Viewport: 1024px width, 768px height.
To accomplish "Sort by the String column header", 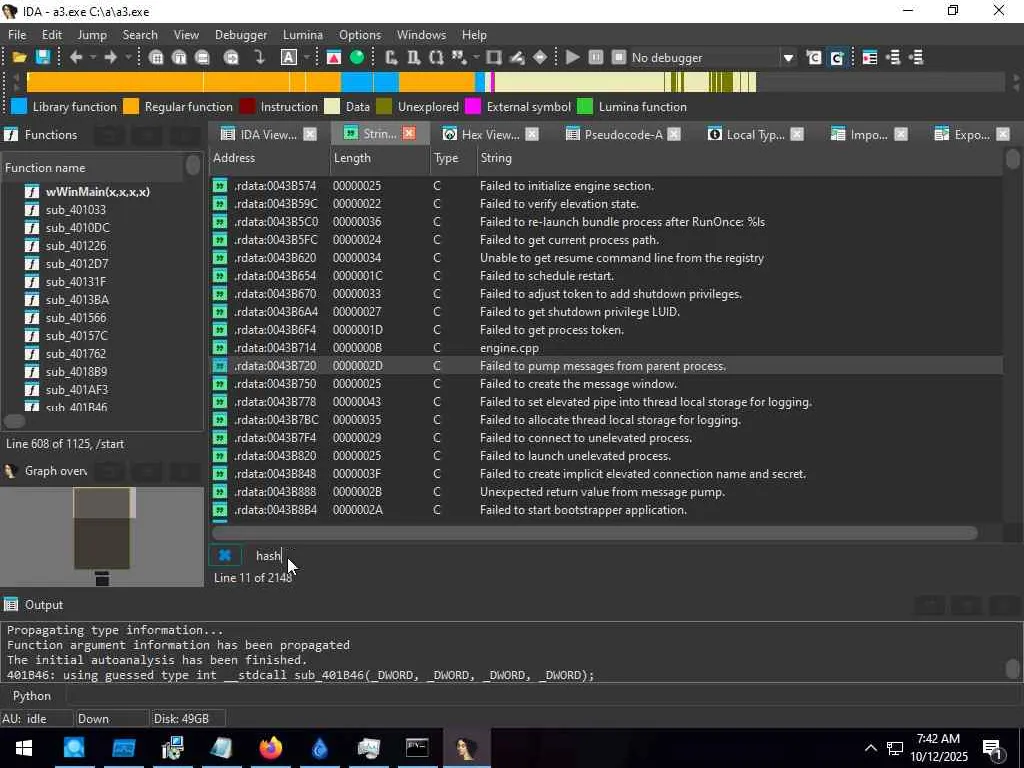I will pyautogui.click(x=739, y=158).
